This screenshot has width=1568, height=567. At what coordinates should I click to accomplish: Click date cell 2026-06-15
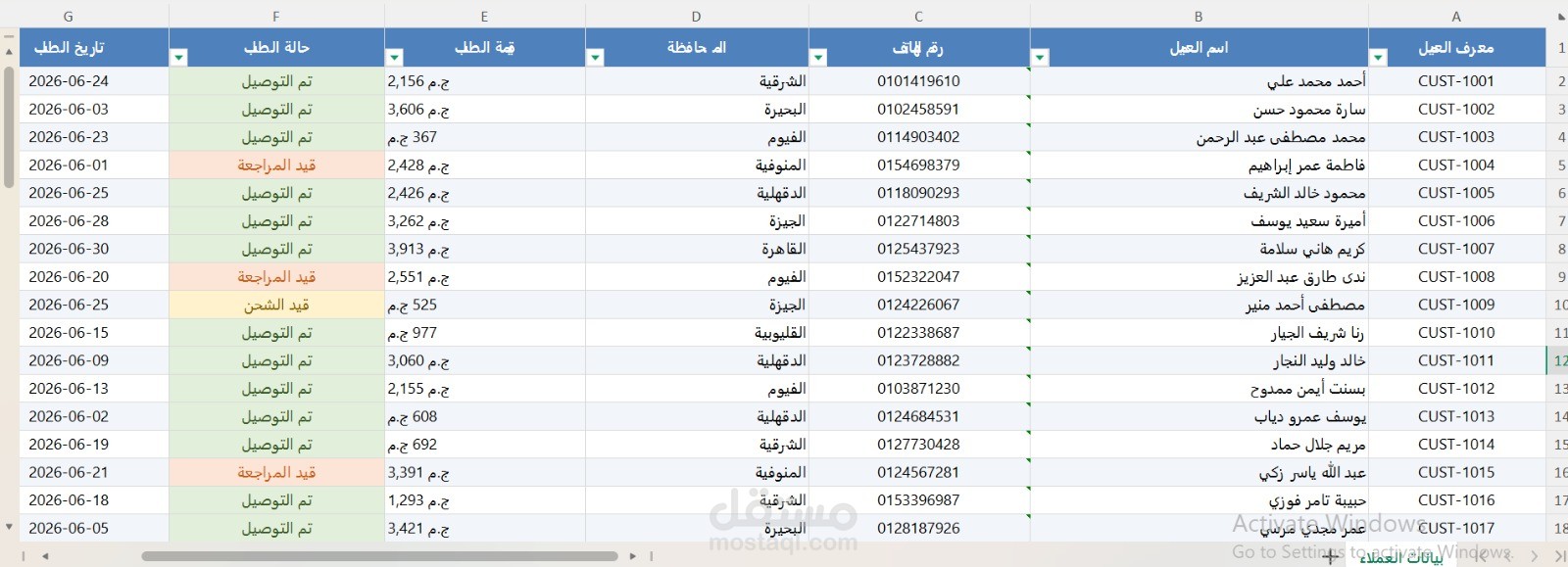94,333
